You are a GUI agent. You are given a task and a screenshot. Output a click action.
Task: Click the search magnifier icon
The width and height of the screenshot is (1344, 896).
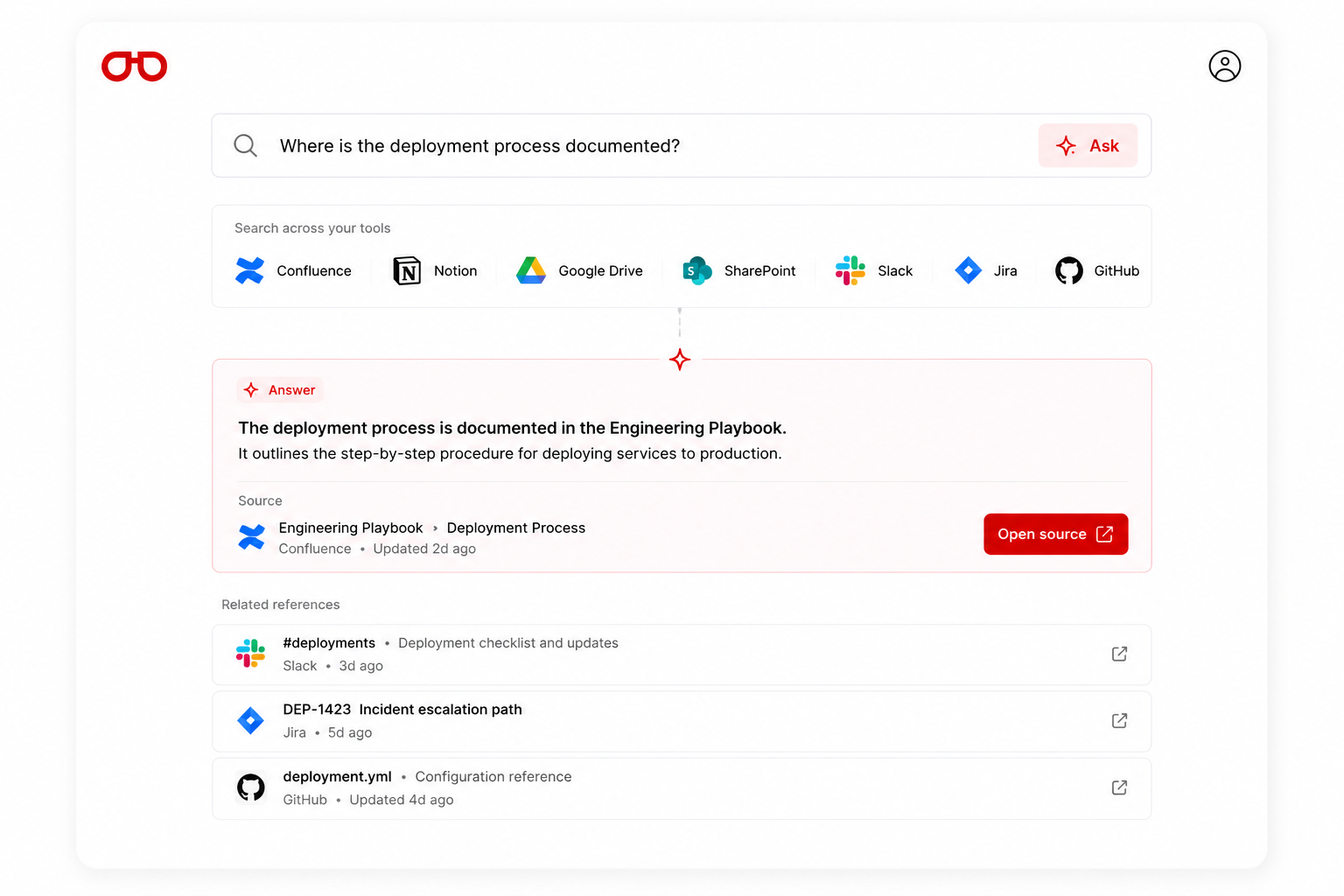point(246,145)
